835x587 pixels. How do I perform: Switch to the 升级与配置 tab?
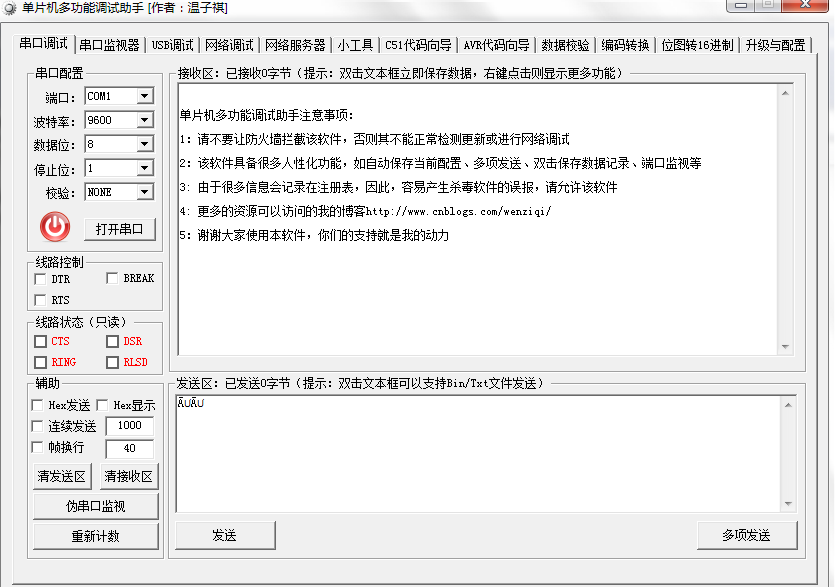click(775, 45)
